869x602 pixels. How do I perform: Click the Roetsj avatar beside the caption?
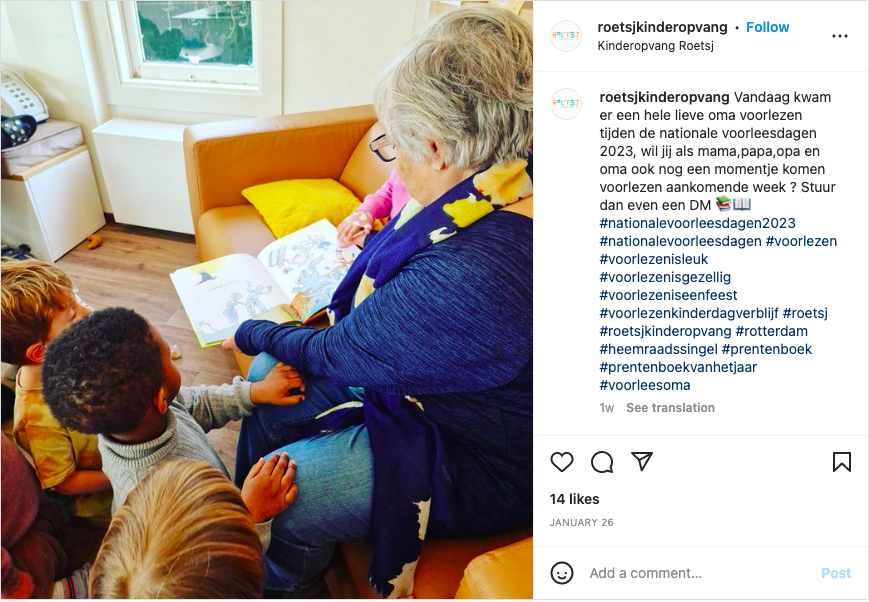566,104
